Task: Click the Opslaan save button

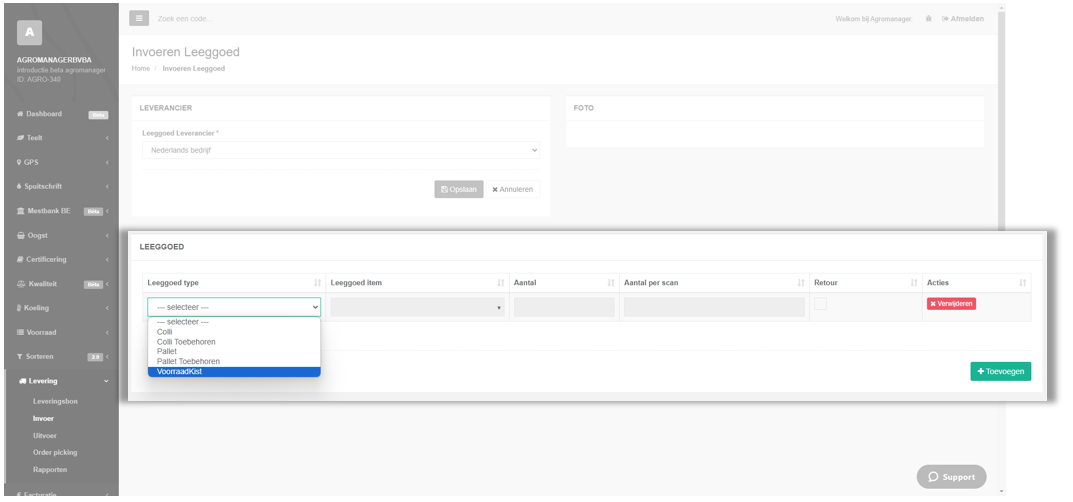Action: pos(458,189)
